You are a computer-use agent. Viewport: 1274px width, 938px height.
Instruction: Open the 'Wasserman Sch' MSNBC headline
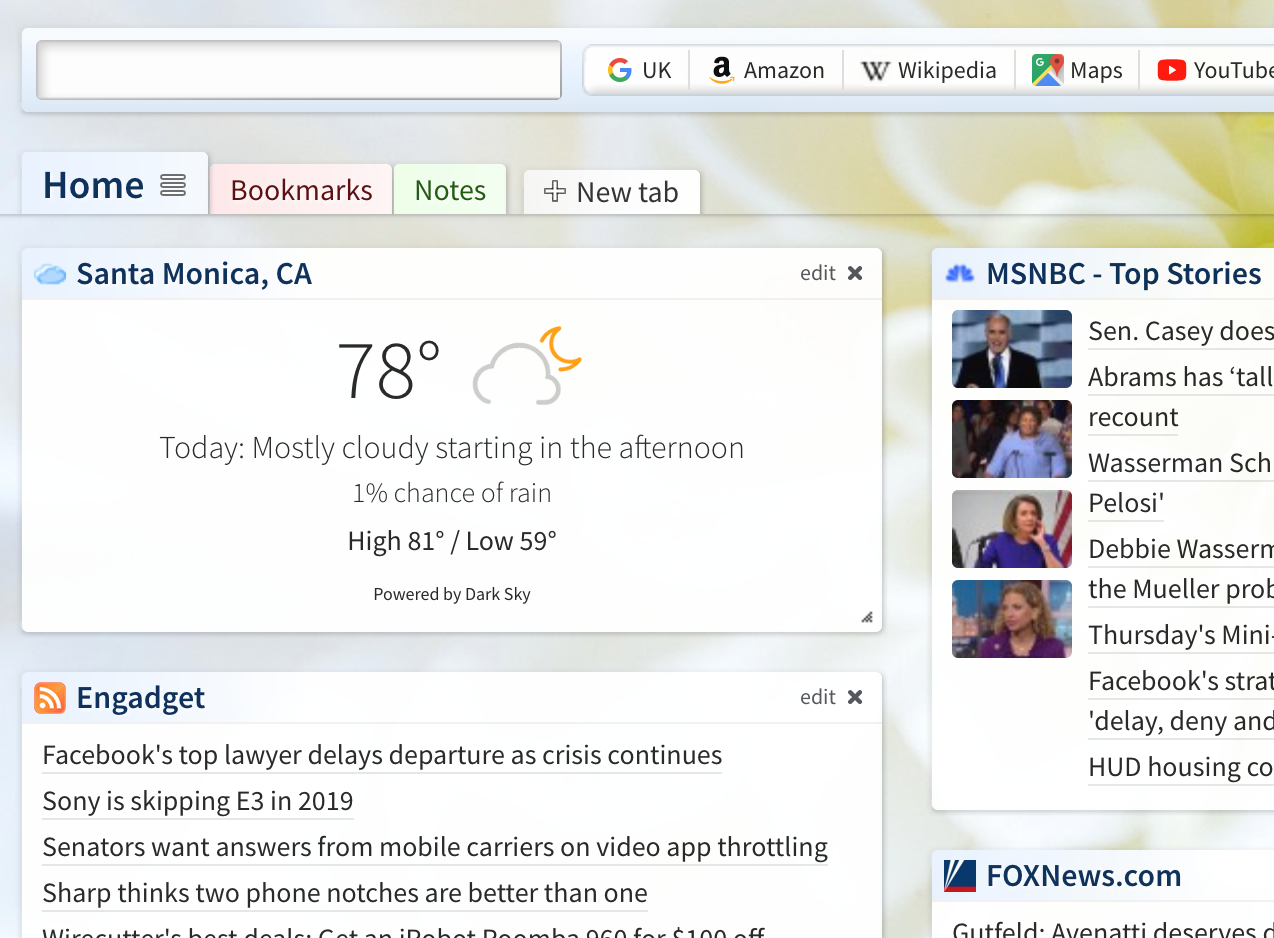pyautogui.click(x=1181, y=483)
